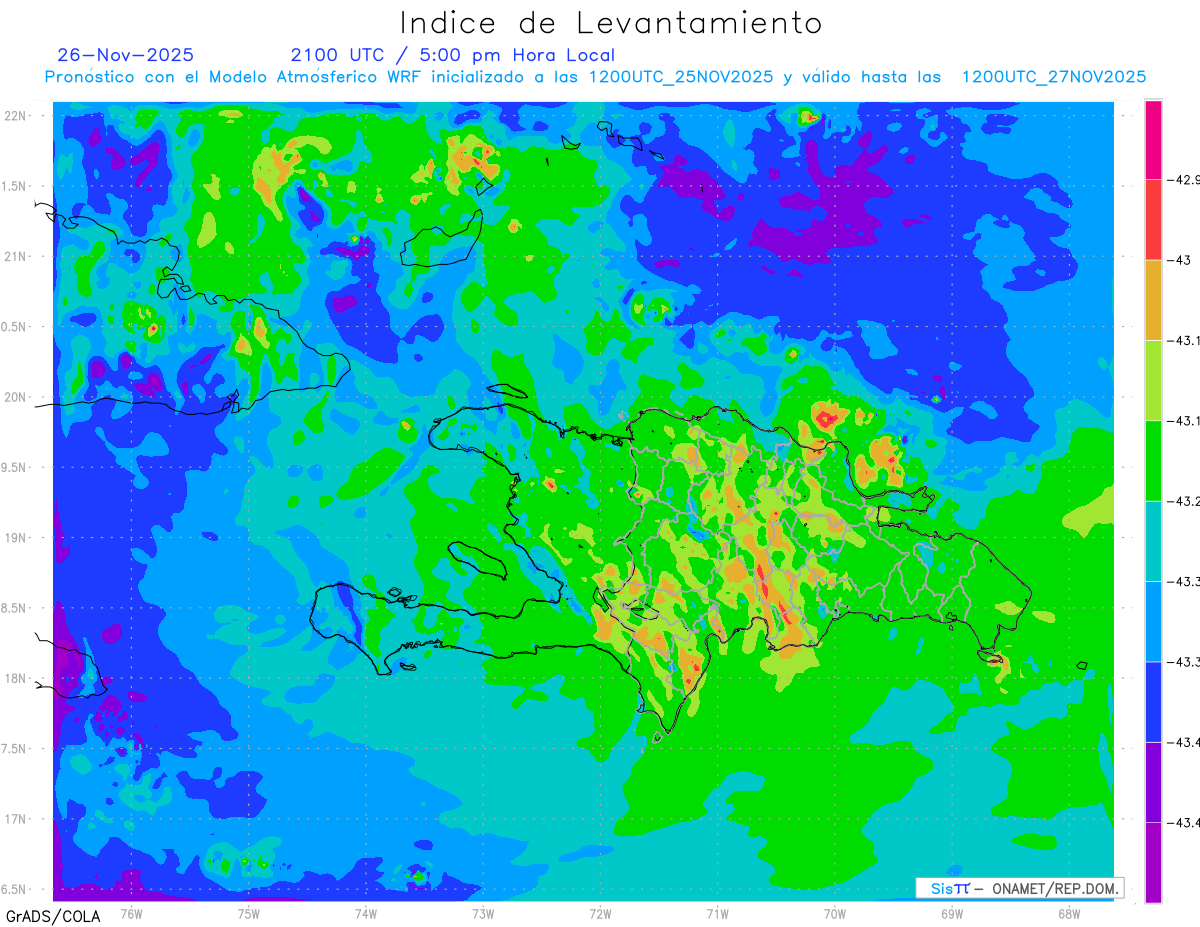Screen dimensions: 1200x927
Task: Click the "21N" latitude label
Action: pyautogui.click(x=16, y=256)
